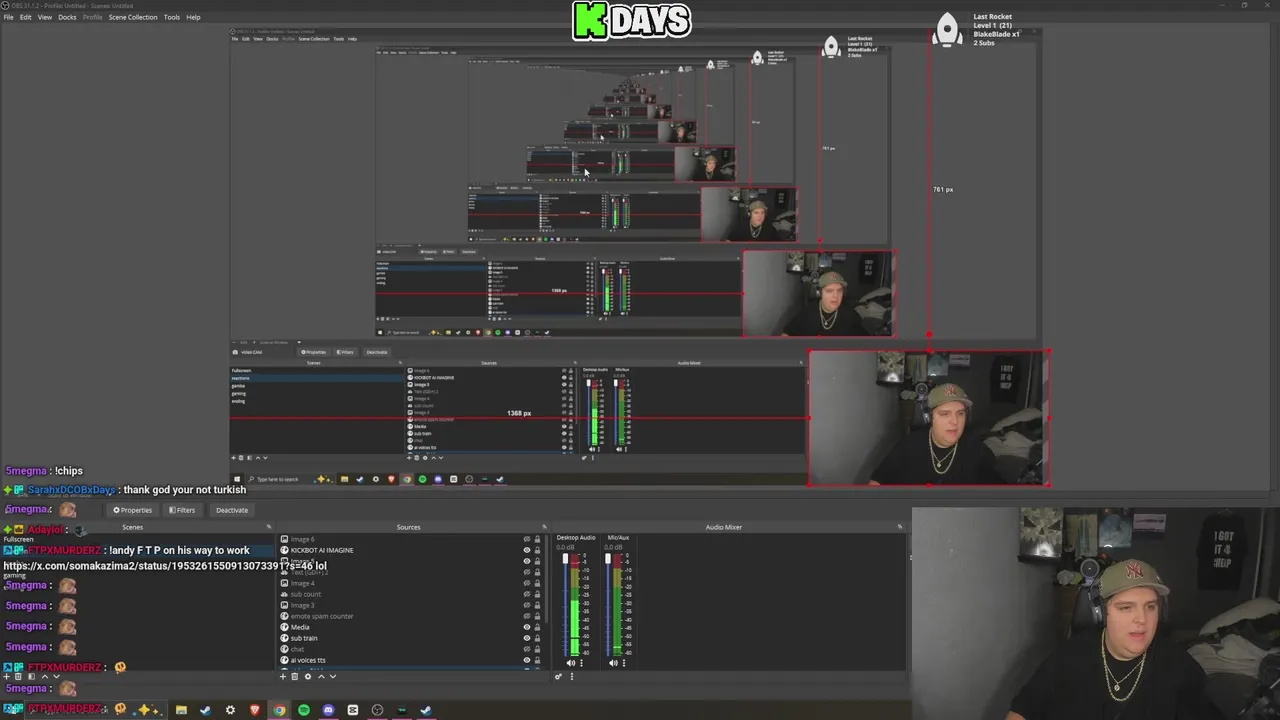Open Discord from the taskbar
The height and width of the screenshot is (720, 1280).
point(328,710)
